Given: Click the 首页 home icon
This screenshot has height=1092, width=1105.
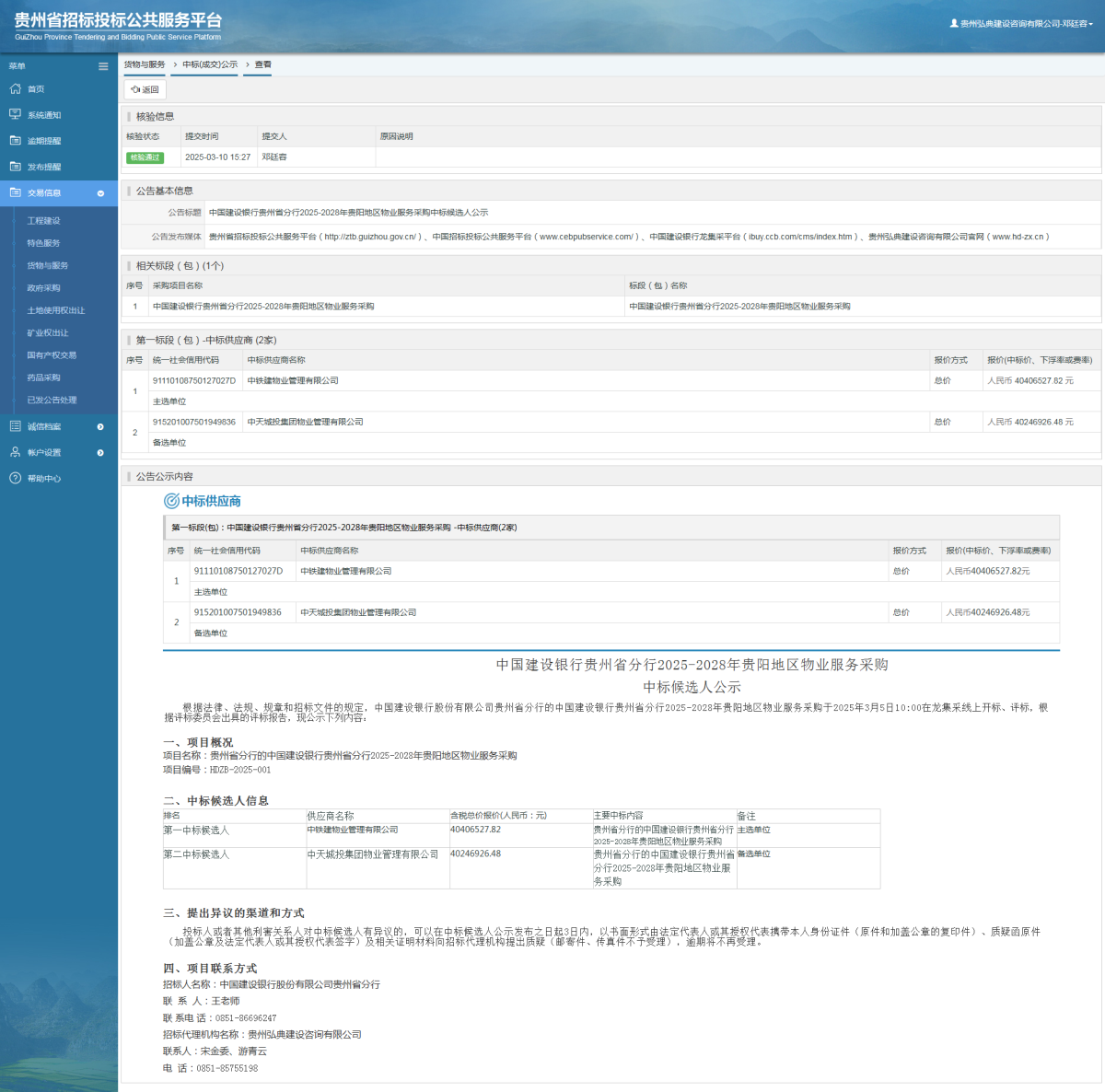Looking at the screenshot, I should [x=15, y=89].
